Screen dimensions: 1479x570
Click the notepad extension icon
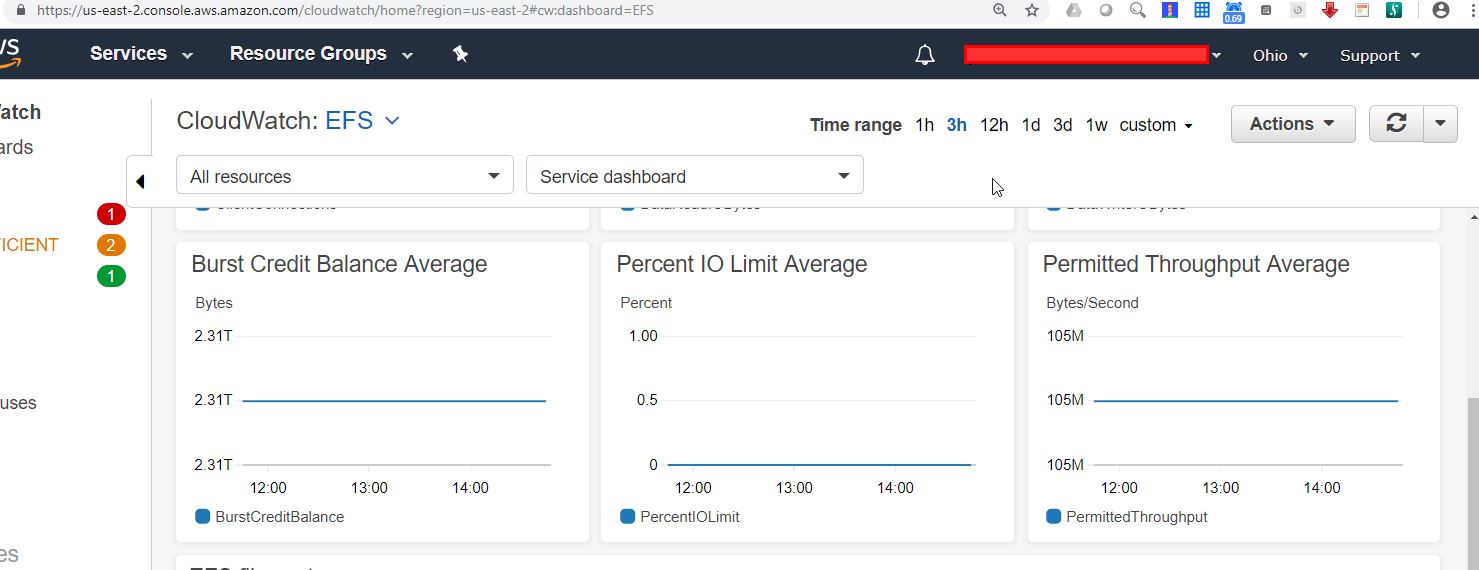click(1361, 10)
